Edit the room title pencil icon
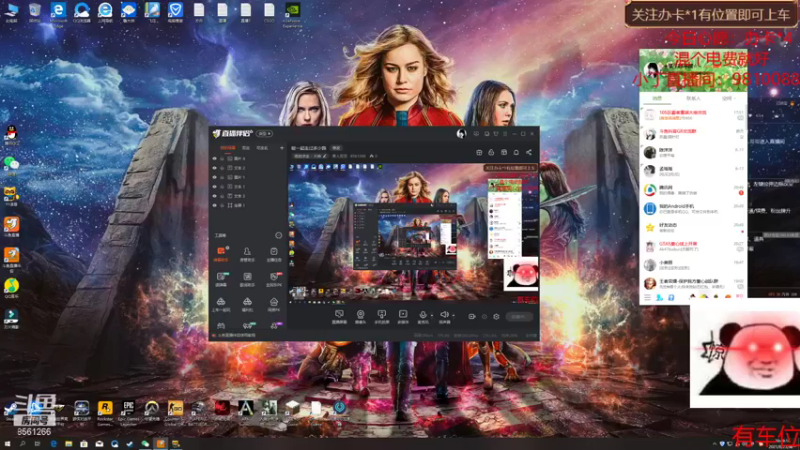The height and width of the screenshot is (450, 800). pyautogui.click(x=324, y=156)
